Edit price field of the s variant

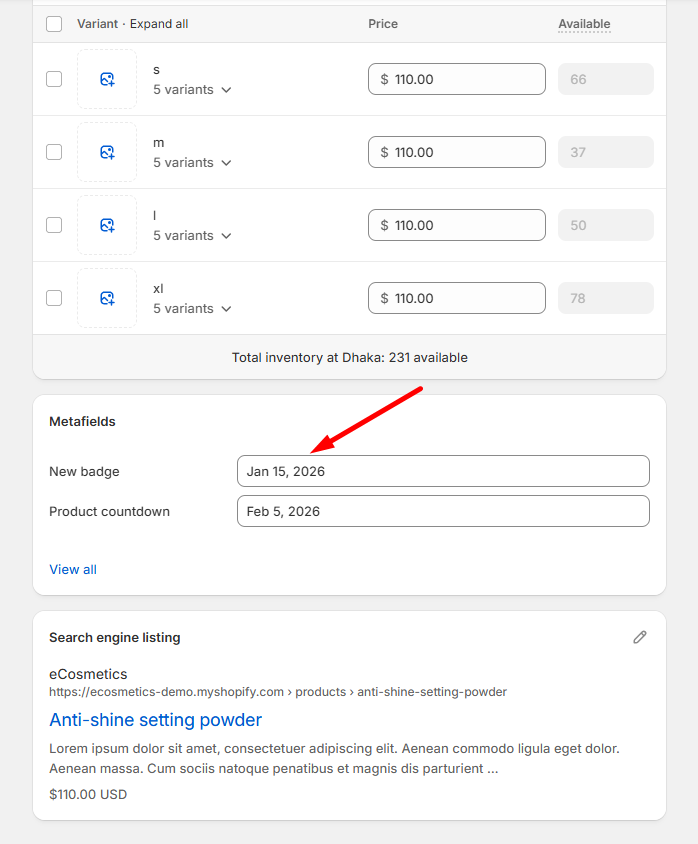[456, 79]
